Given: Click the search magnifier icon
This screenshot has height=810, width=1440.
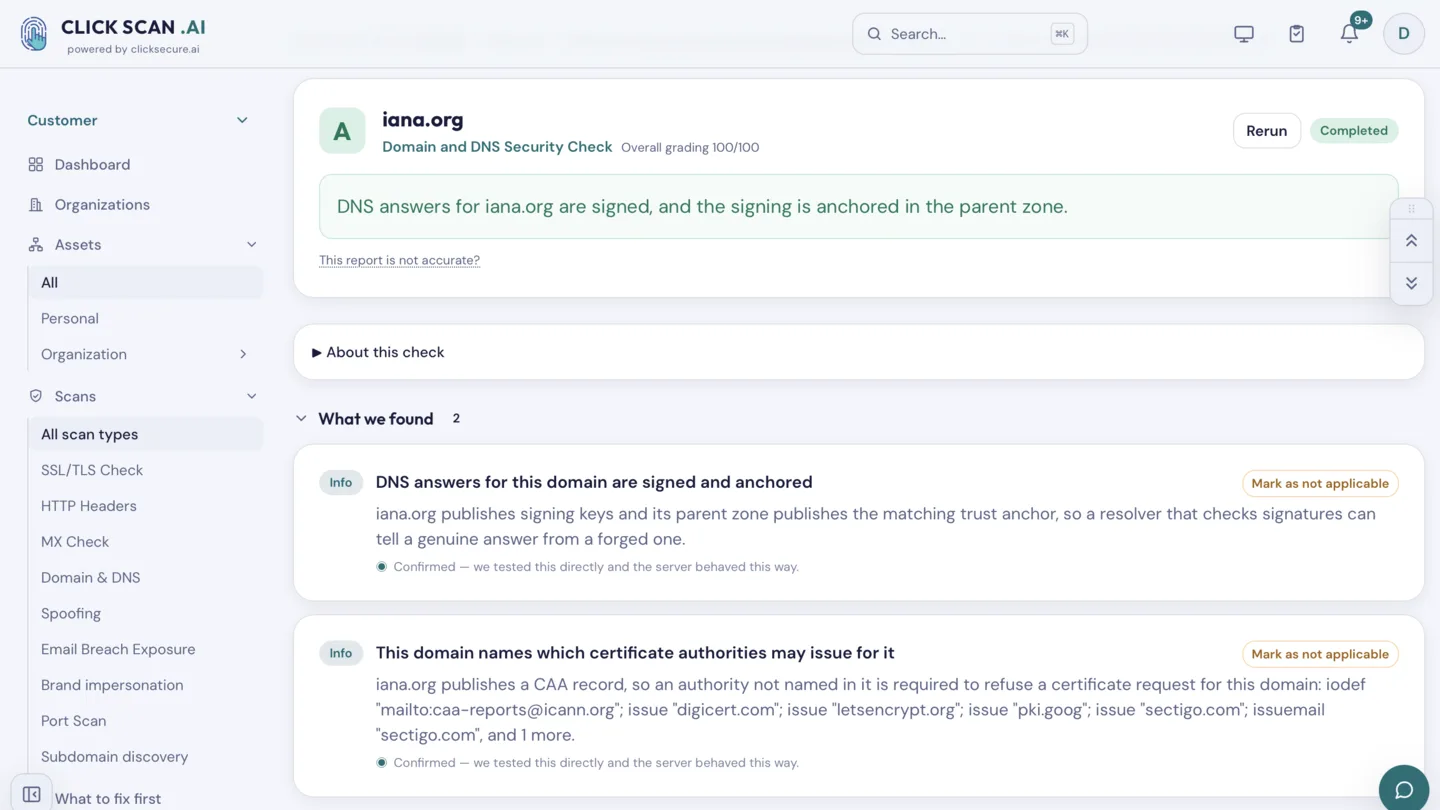Looking at the screenshot, I should (874, 34).
